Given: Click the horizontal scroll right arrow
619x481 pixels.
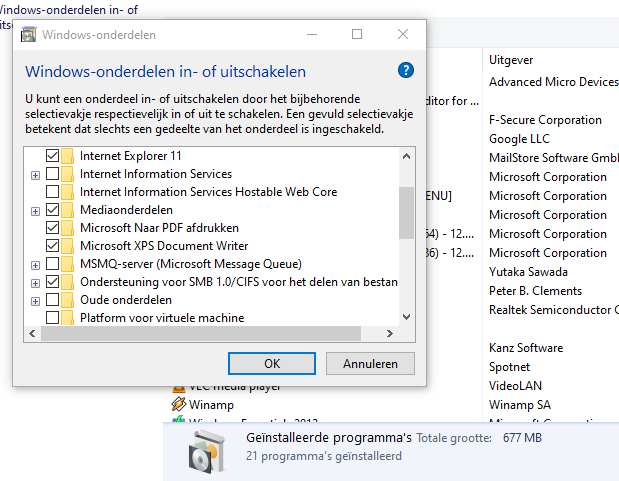Looking at the screenshot, I should click(390, 334).
